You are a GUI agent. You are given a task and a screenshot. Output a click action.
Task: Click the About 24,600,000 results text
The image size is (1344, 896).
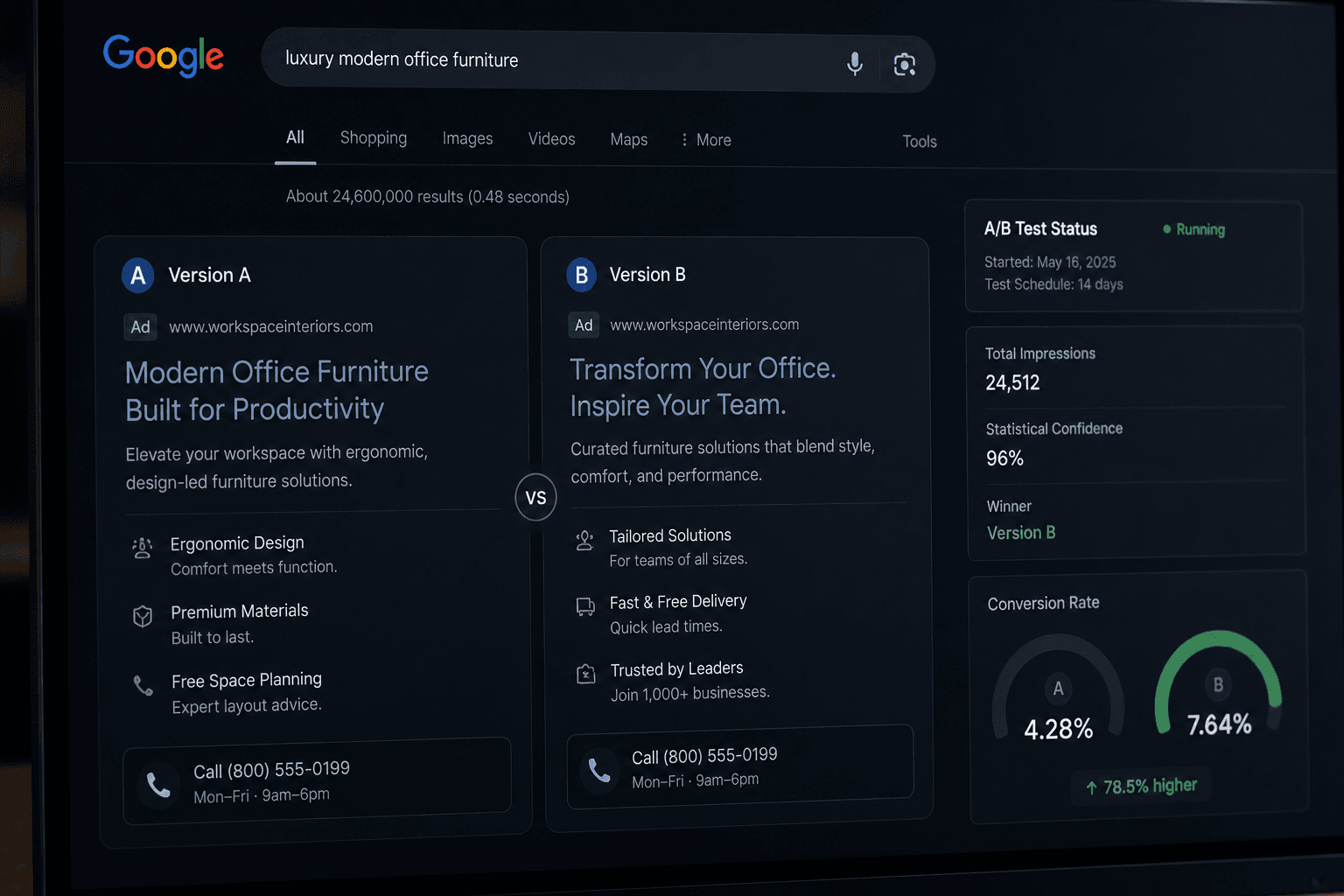pyautogui.click(x=428, y=197)
